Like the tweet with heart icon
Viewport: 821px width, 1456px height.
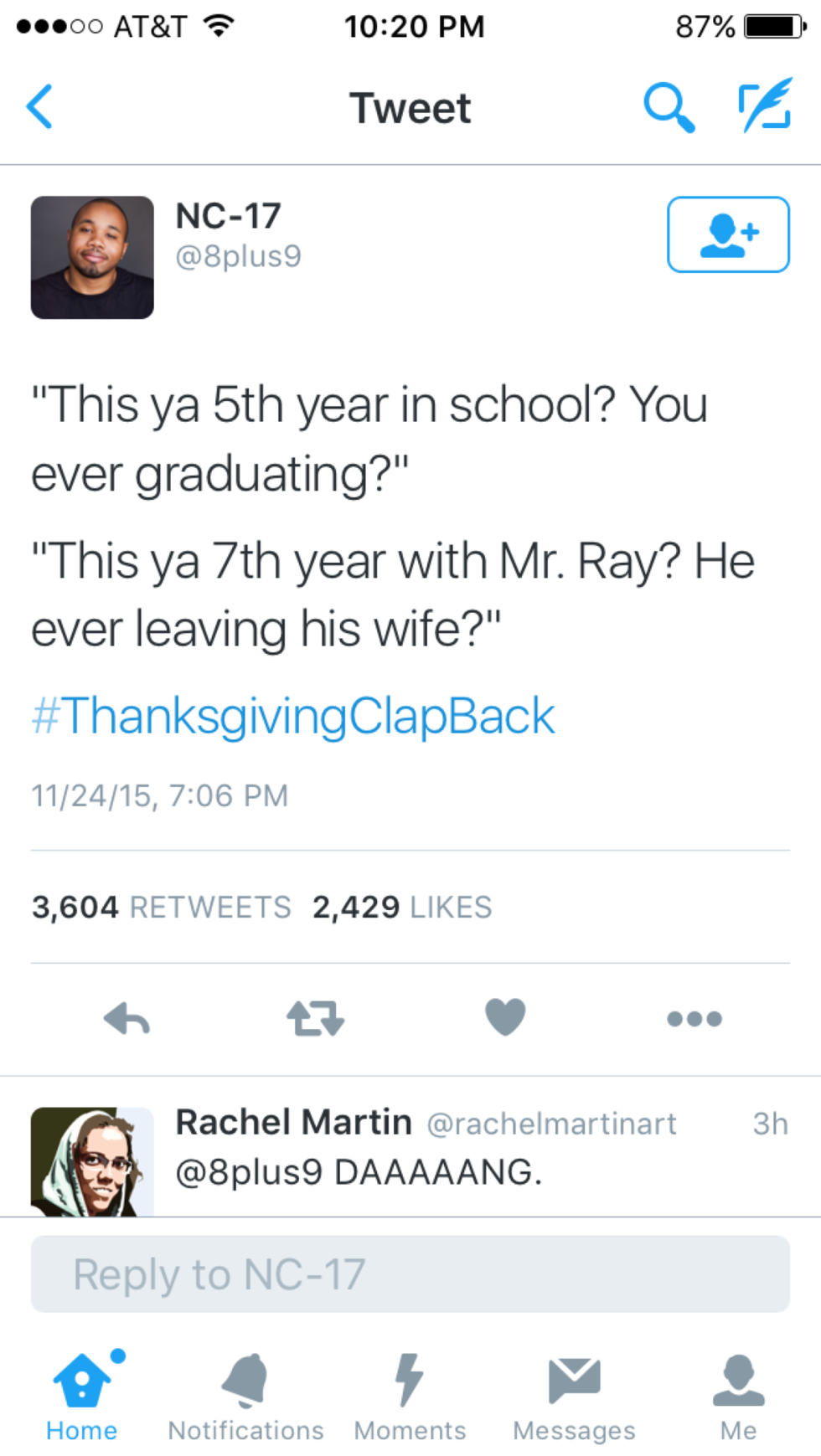pos(505,1017)
